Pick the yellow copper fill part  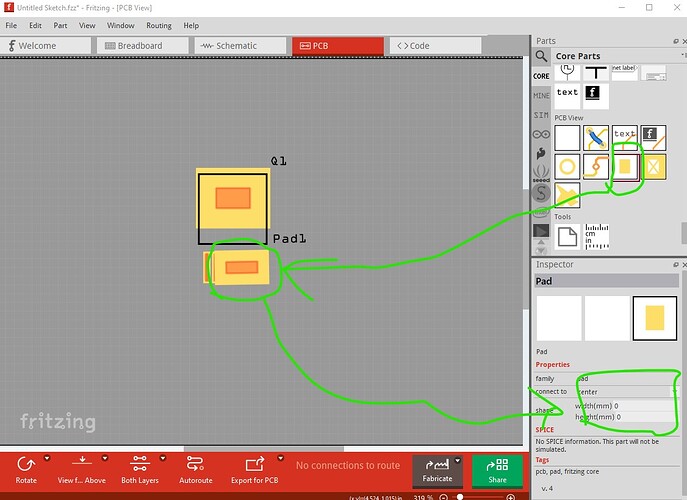567,195
